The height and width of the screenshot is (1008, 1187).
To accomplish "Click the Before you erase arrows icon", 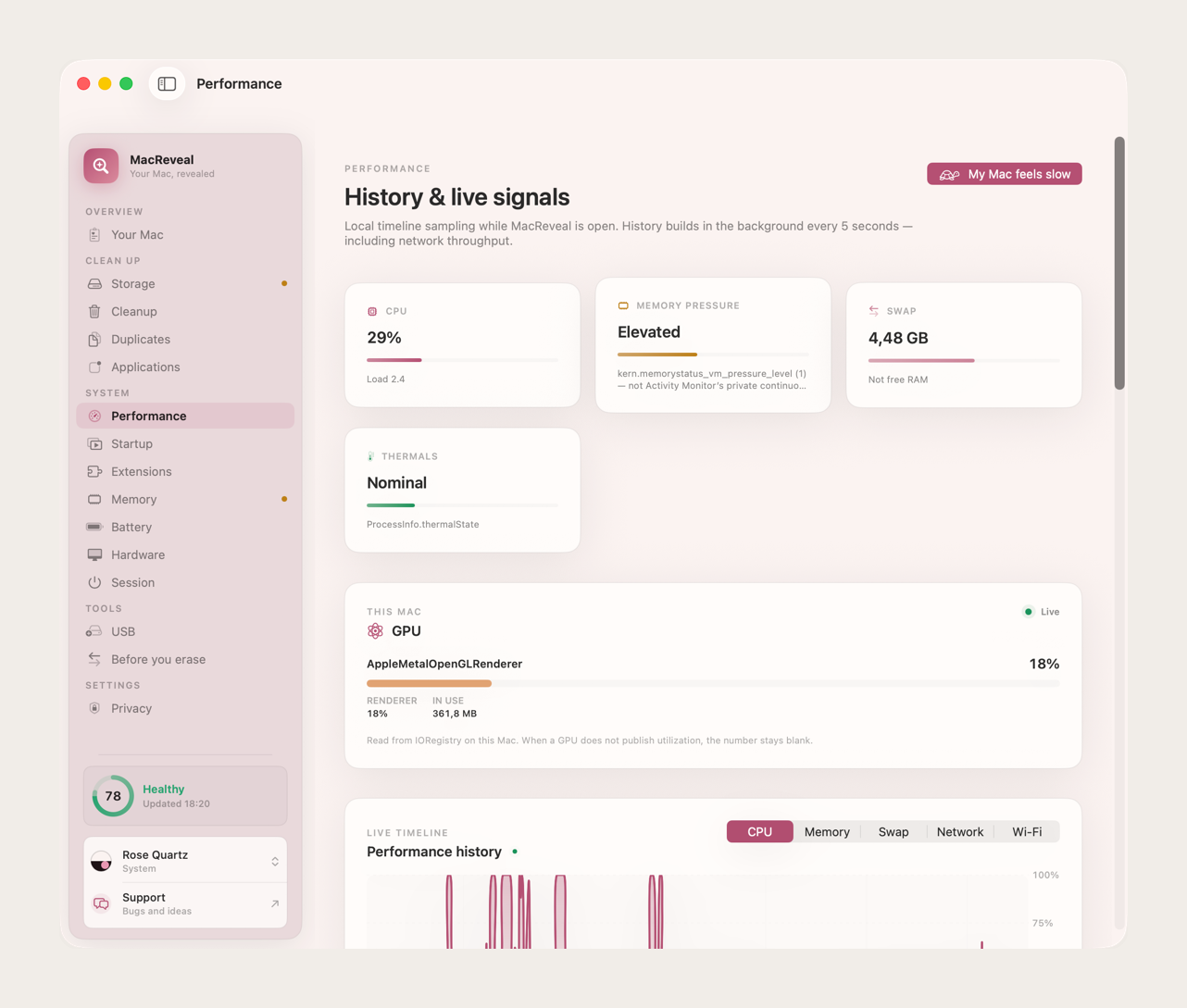I will click(94, 660).
